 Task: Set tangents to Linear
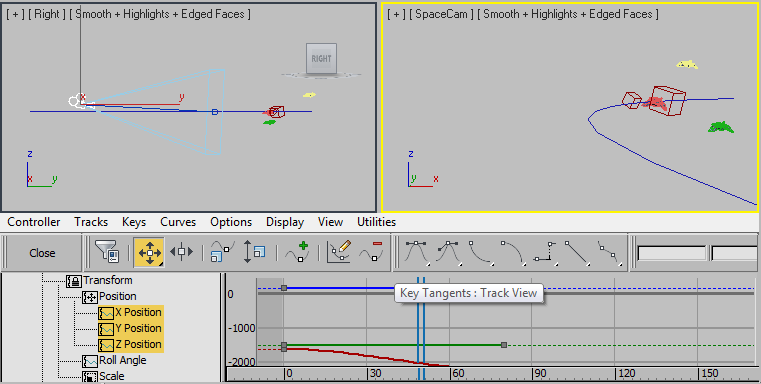tap(577, 252)
